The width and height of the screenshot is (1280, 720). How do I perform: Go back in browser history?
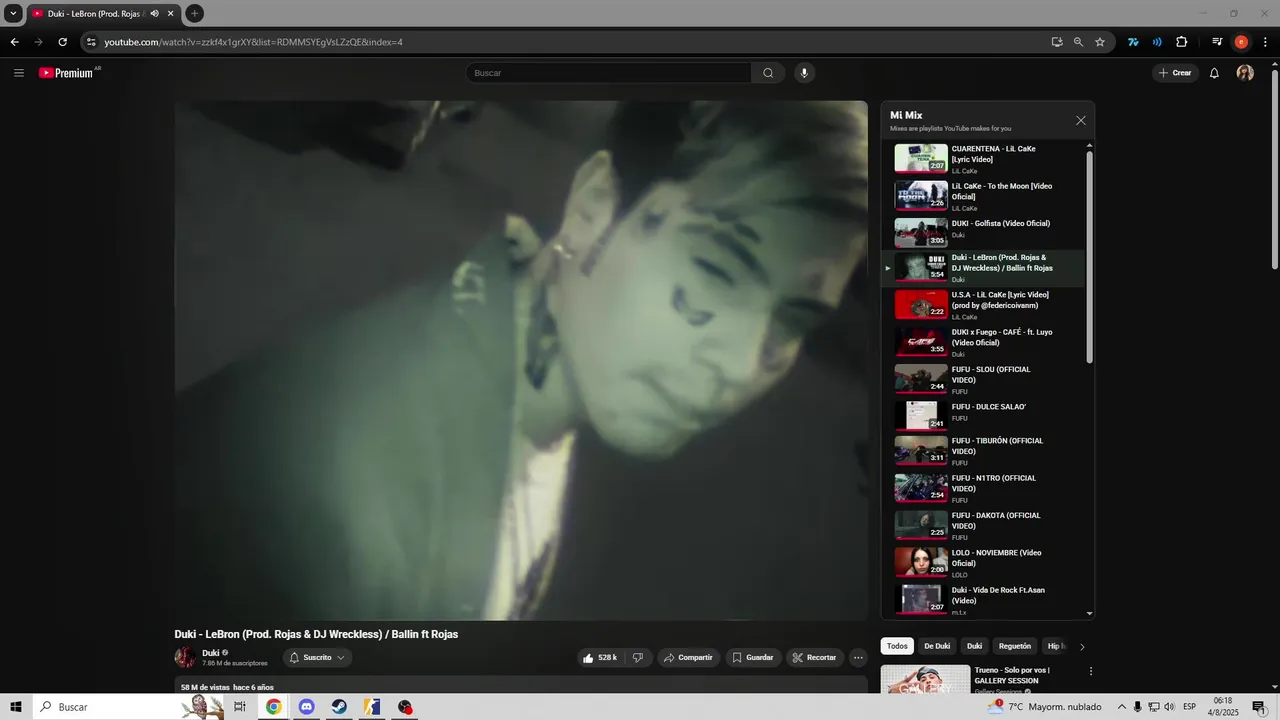[14, 42]
